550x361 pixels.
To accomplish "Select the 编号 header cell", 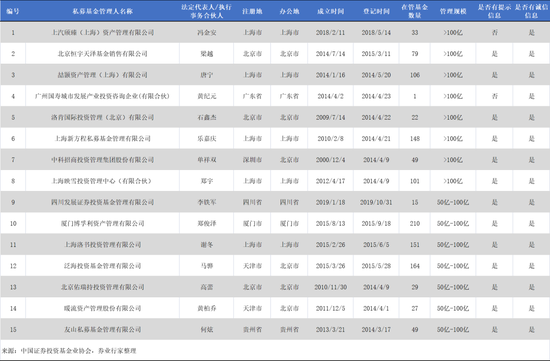I will [13, 11].
